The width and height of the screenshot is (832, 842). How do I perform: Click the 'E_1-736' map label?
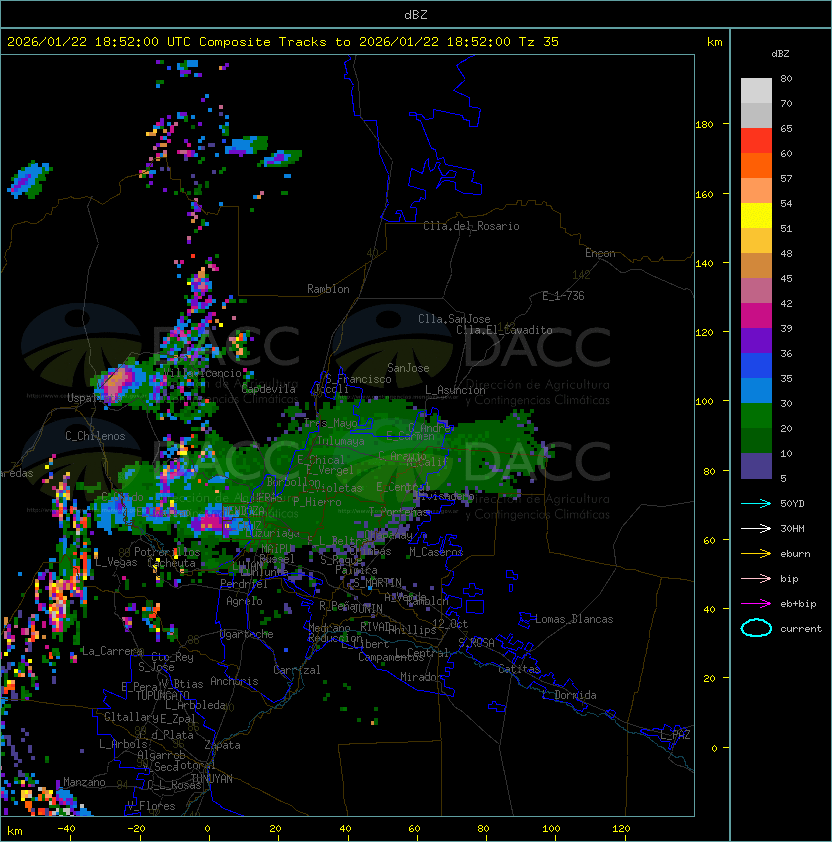pos(563,296)
